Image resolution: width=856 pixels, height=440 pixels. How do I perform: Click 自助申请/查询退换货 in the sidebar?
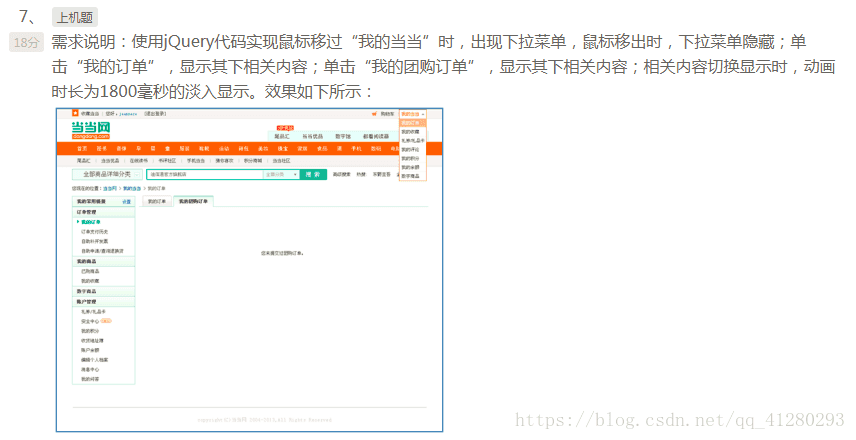[102, 251]
